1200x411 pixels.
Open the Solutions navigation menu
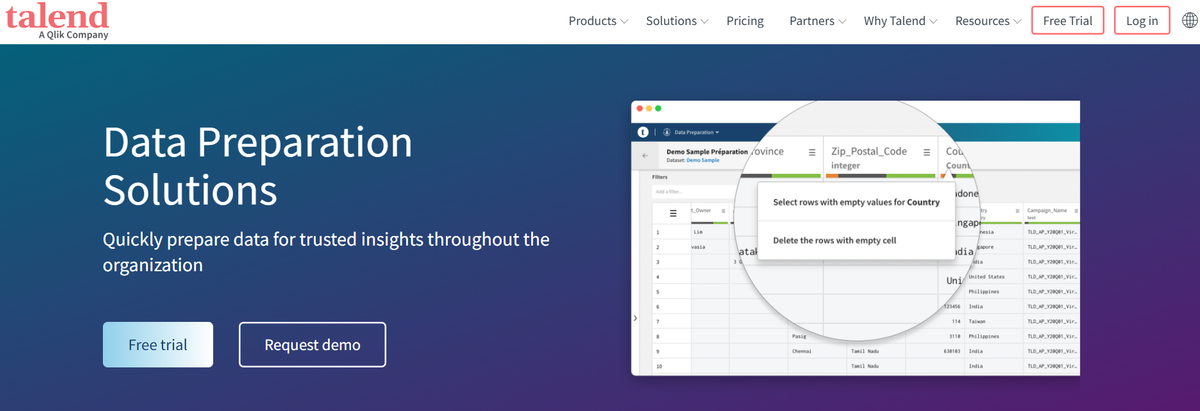click(671, 21)
